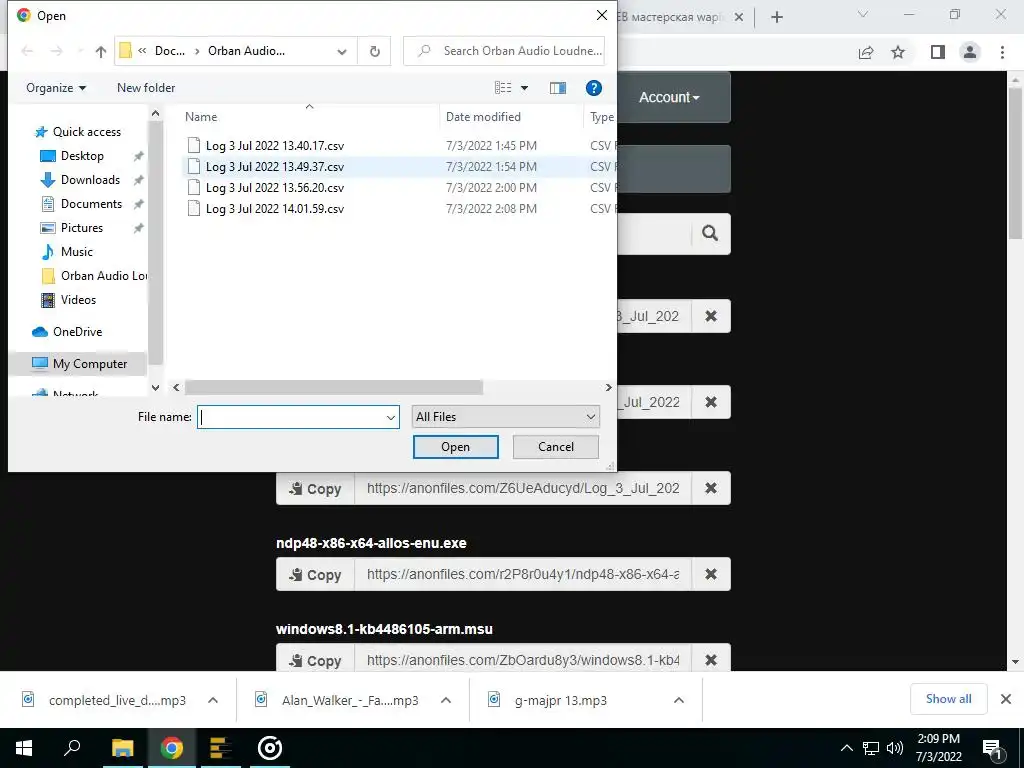Copy the Z6UeAducyd Log link
Image resolution: width=1024 pixels, height=768 pixels.
coord(315,488)
